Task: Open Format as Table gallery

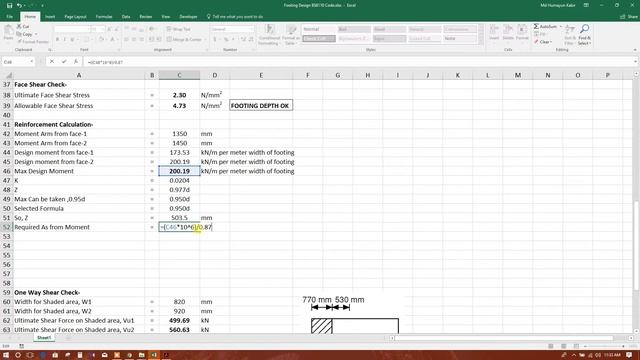Action: [x=291, y=35]
